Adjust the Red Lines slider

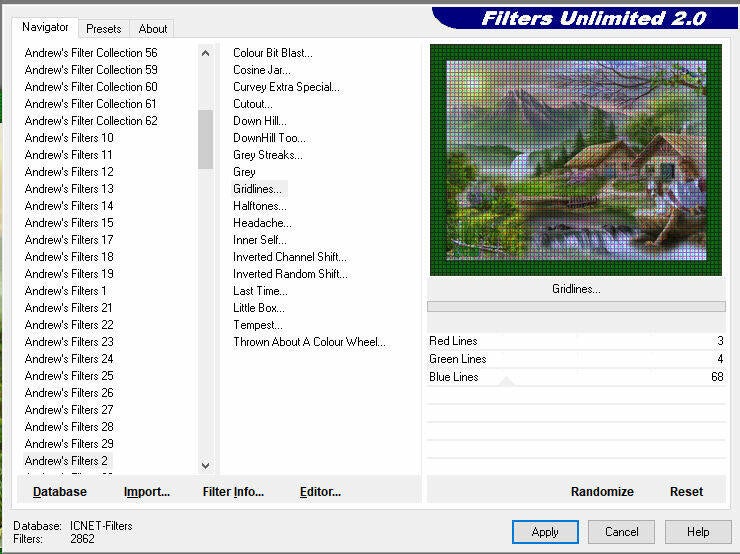tap(576, 341)
